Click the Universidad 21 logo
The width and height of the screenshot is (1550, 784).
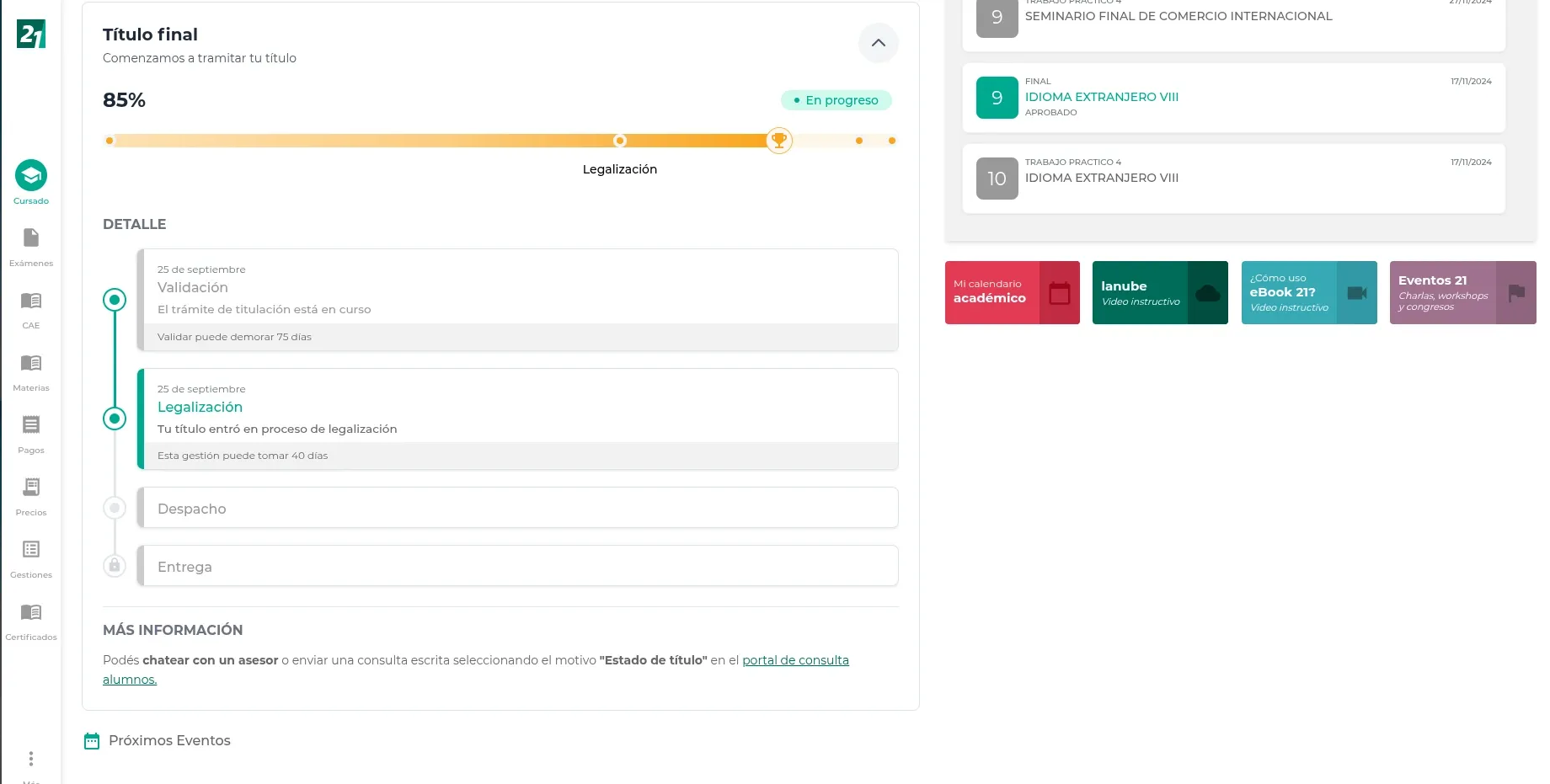click(x=30, y=35)
